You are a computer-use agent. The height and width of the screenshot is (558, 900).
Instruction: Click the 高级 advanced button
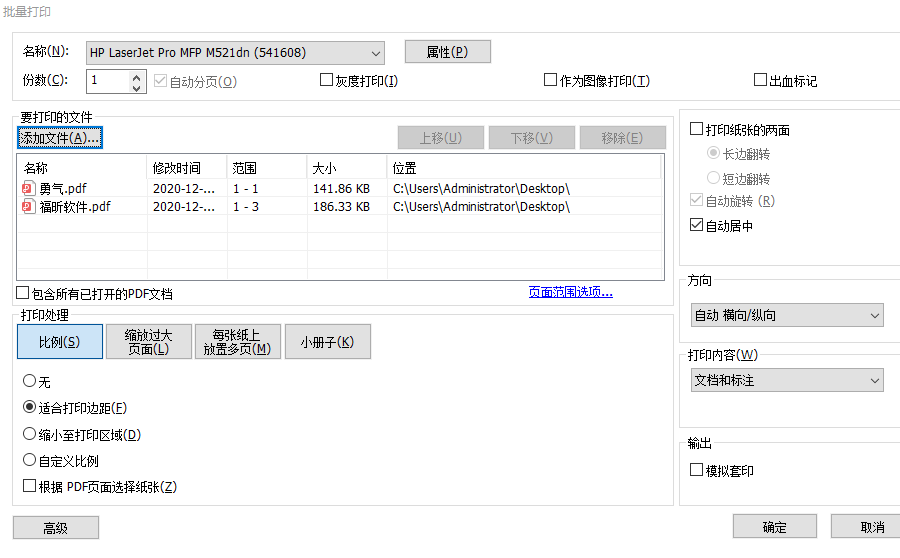[56, 528]
